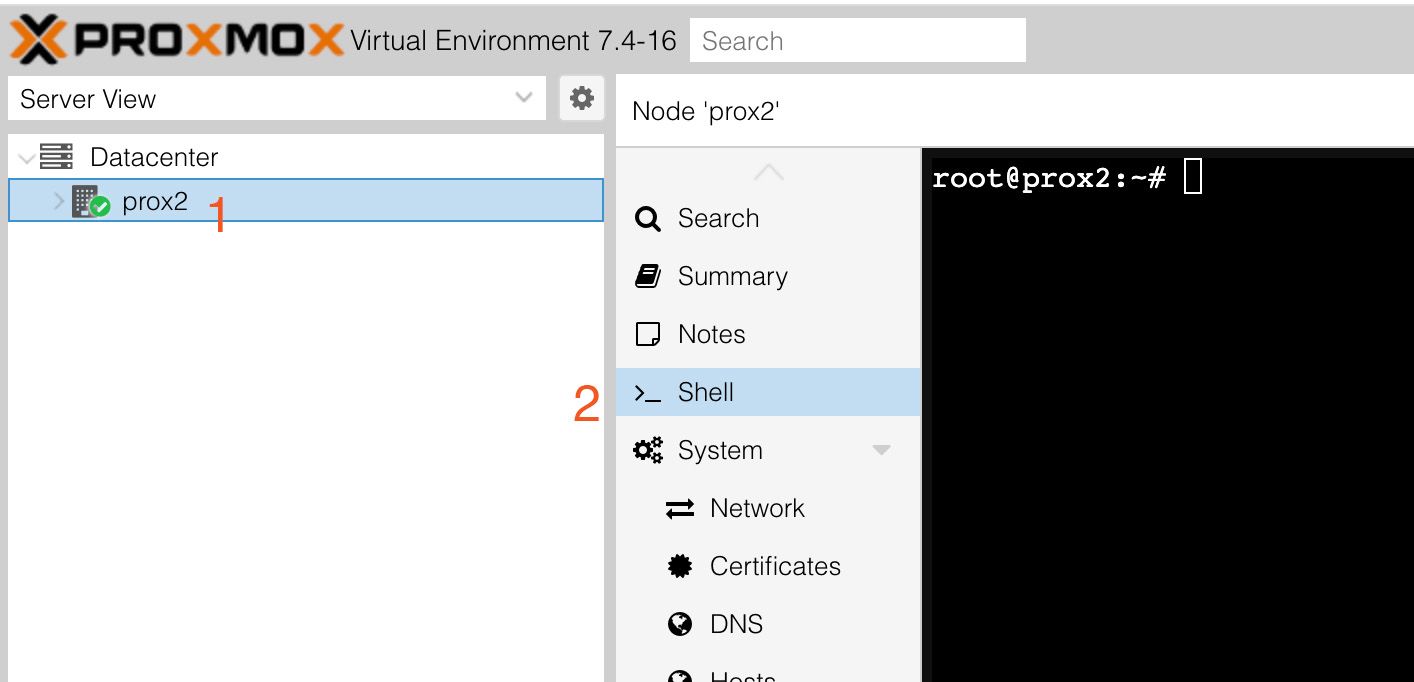1414x682 pixels.
Task: Select the prox2 node row
Action: pyautogui.click(x=306, y=200)
